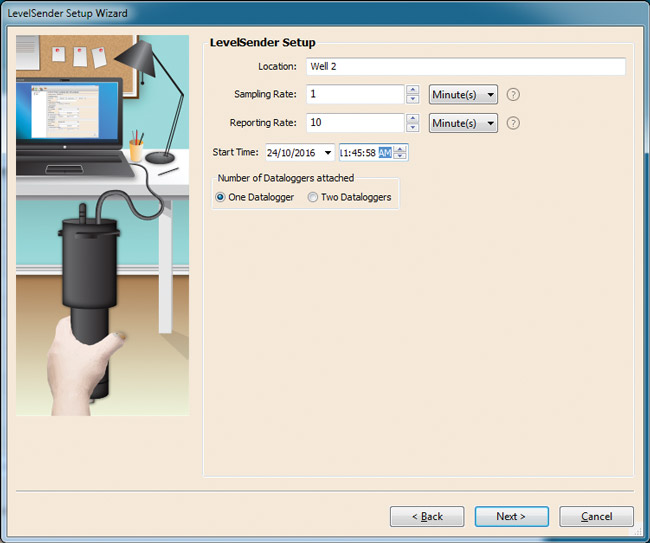Cancel the LevelSender Setup Wizard
The image size is (650, 543).
point(596,516)
